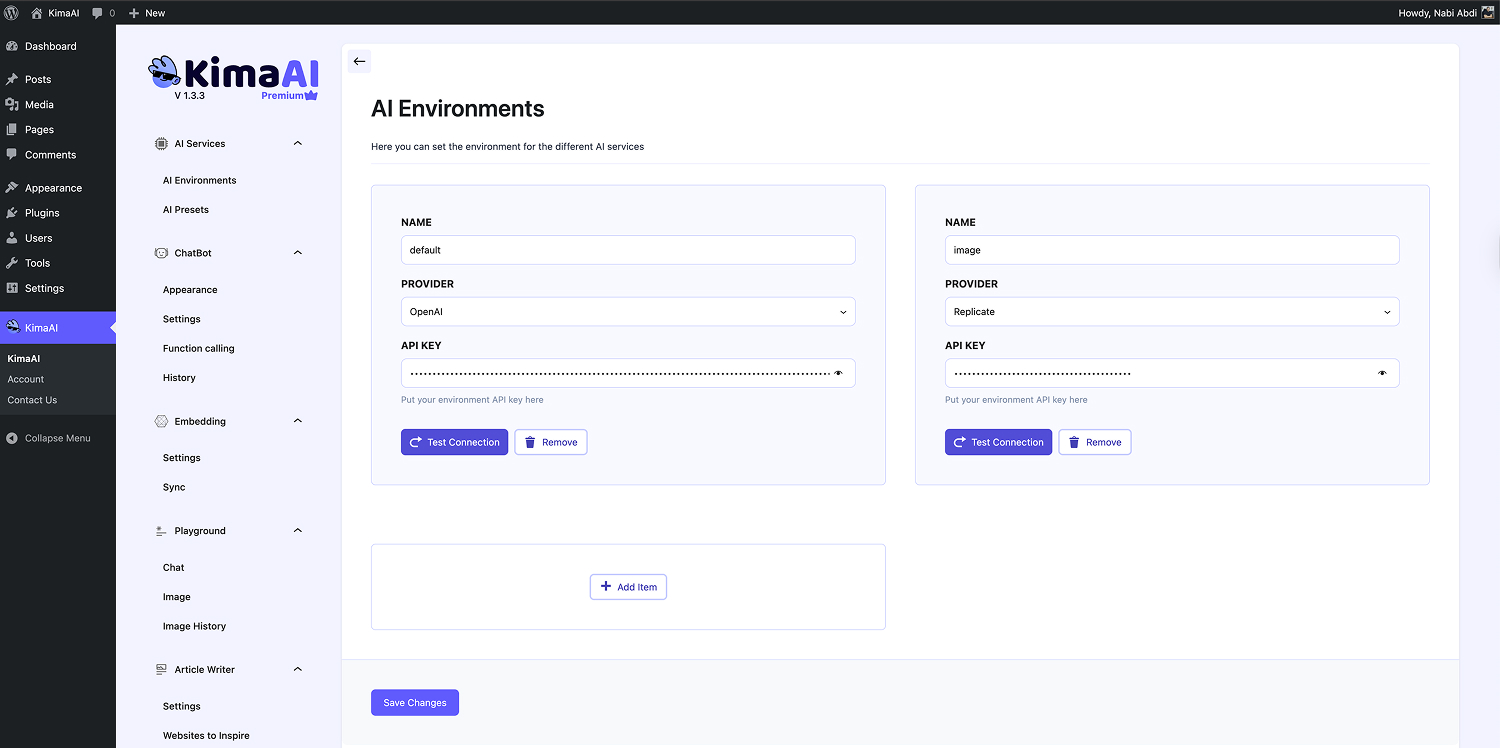Reveal the API key for the default environment
This screenshot has height=748, width=1500.
pos(838,373)
